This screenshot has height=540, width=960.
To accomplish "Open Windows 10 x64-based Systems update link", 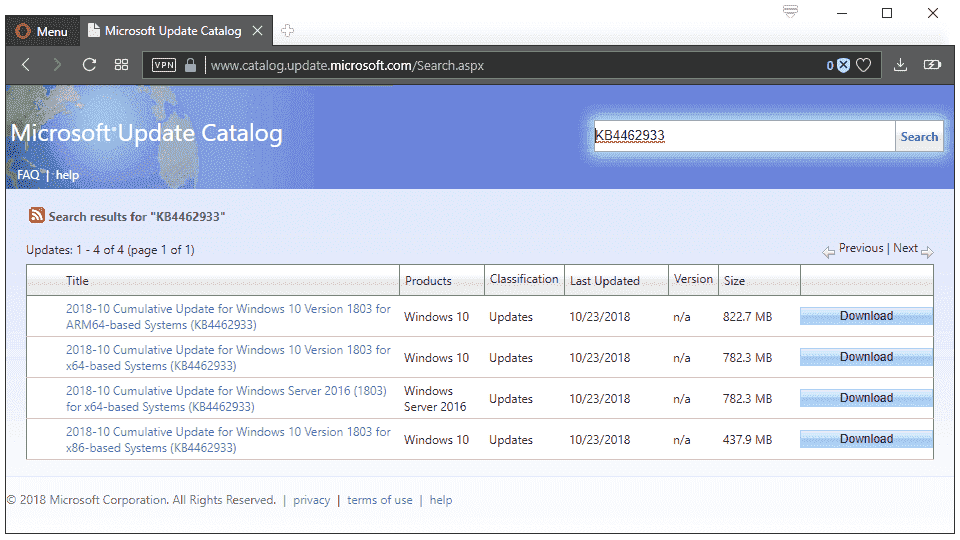I will point(228,358).
